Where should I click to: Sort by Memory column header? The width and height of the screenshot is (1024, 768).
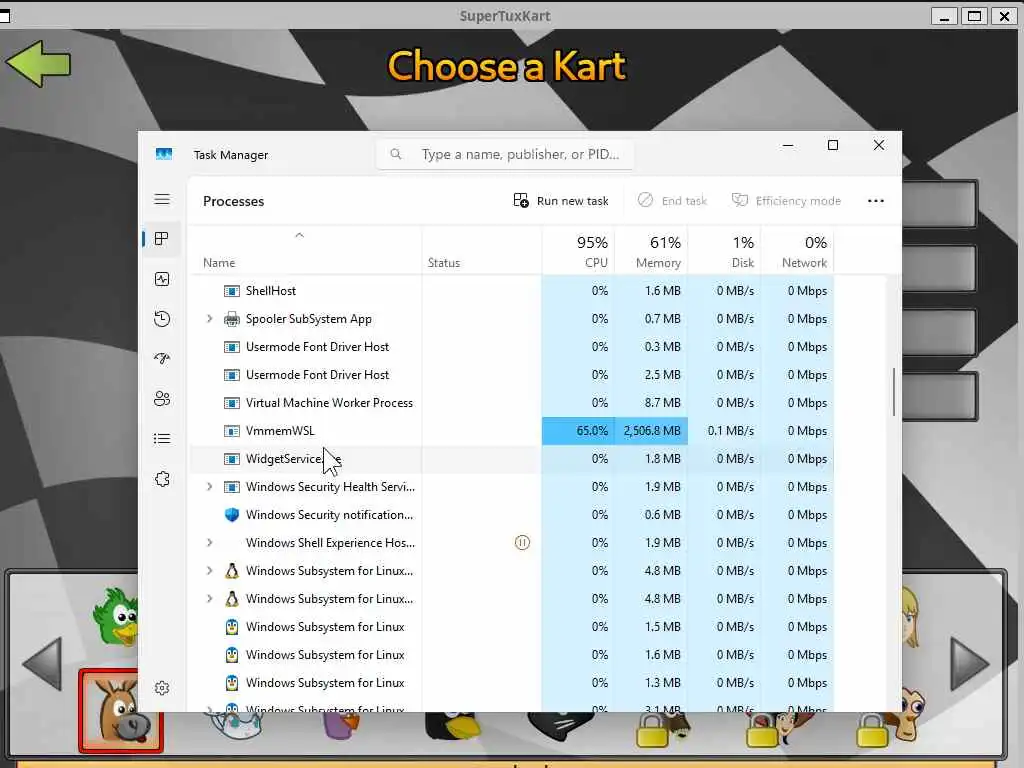point(652,252)
